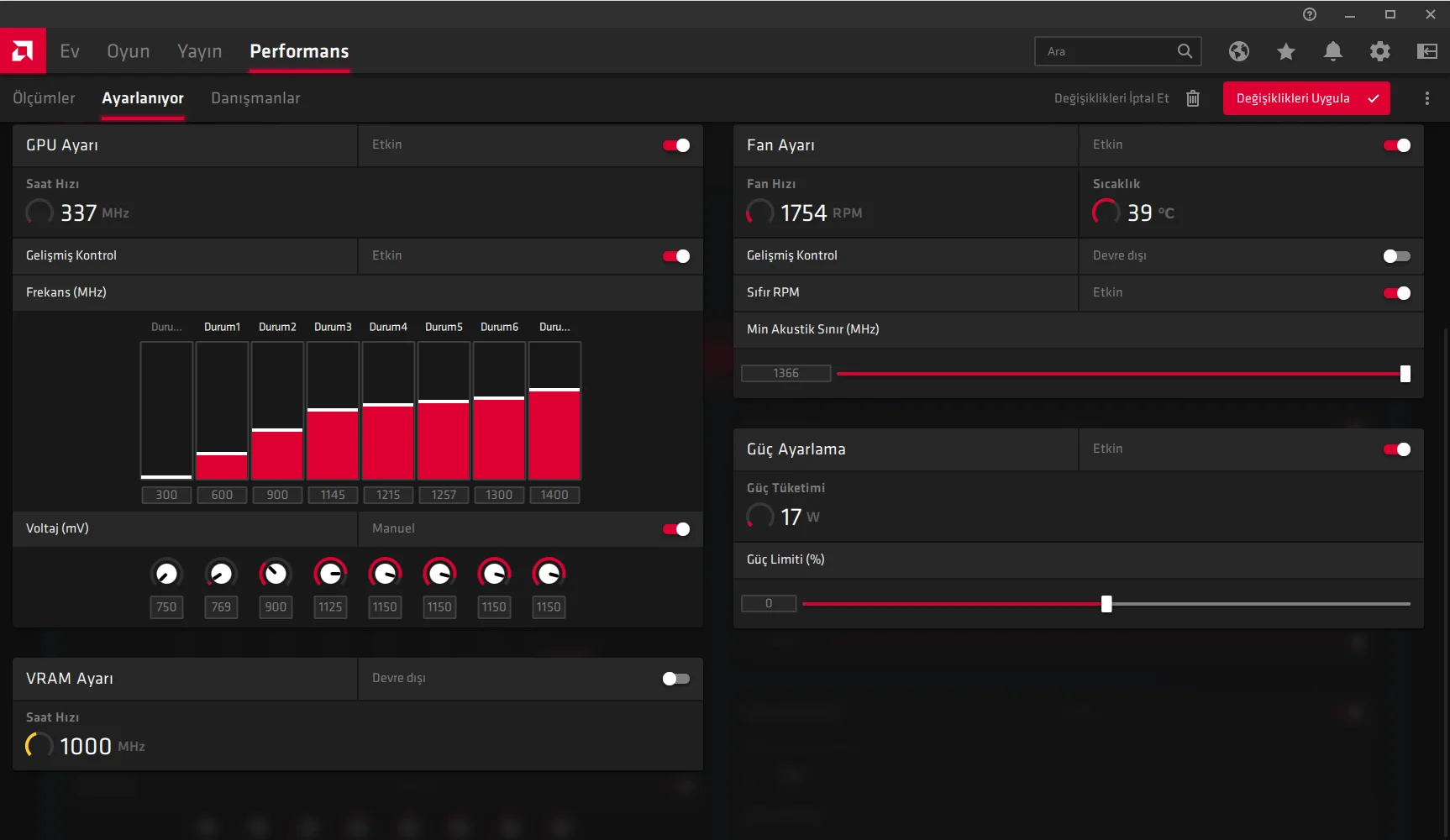The image size is (1450, 840).
Task: Open notifications bell icon
Action: [1332, 51]
